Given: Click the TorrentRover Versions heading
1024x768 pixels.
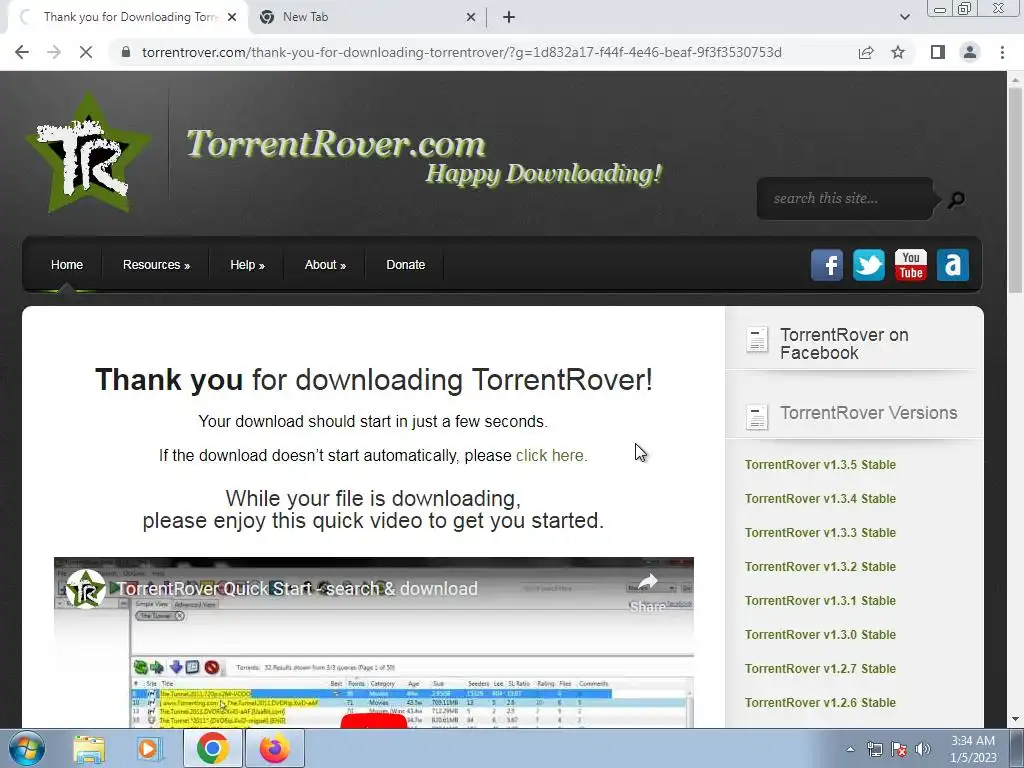Looking at the screenshot, I should 869,413.
